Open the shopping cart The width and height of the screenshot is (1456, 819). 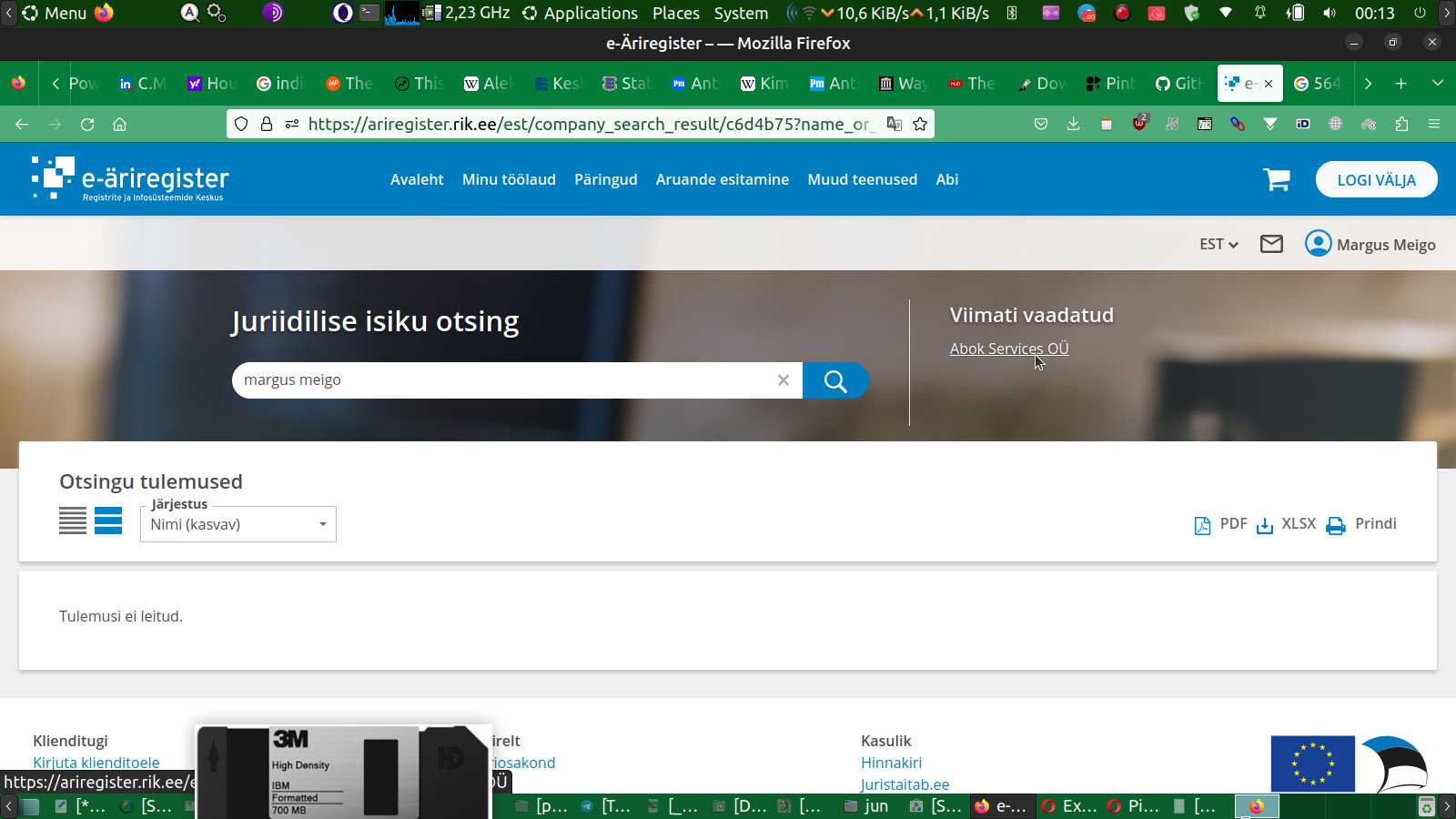[1277, 179]
